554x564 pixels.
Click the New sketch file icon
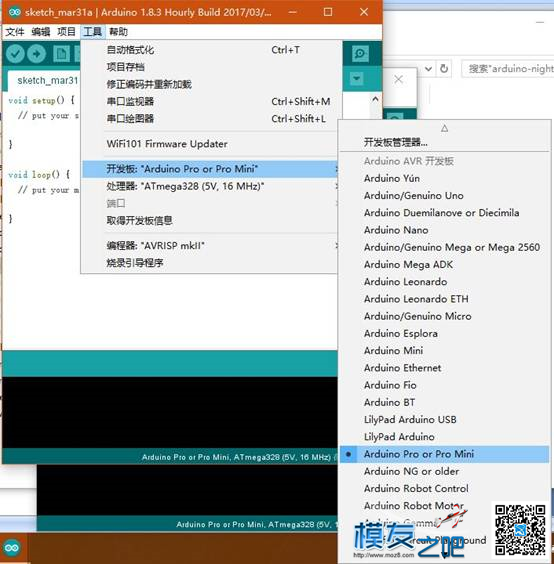coord(62,54)
